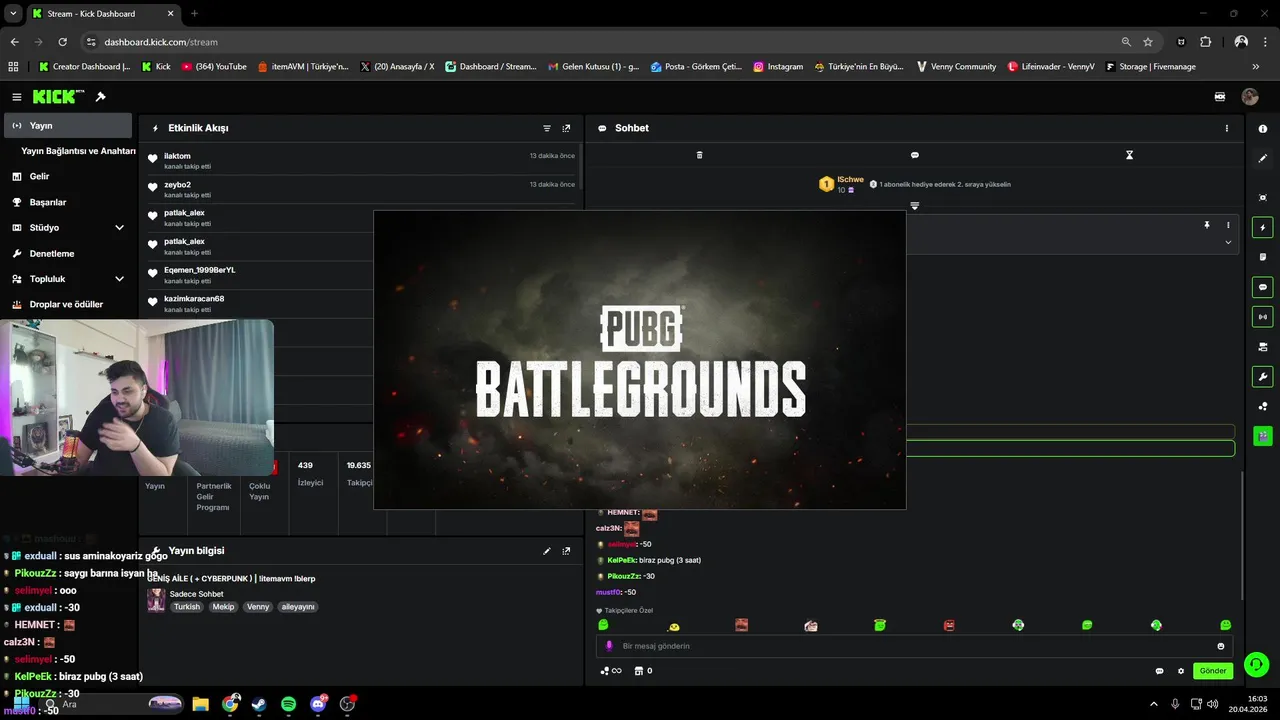Open Steam from the taskbar
Screen dimensions: 1280x720
259,704
